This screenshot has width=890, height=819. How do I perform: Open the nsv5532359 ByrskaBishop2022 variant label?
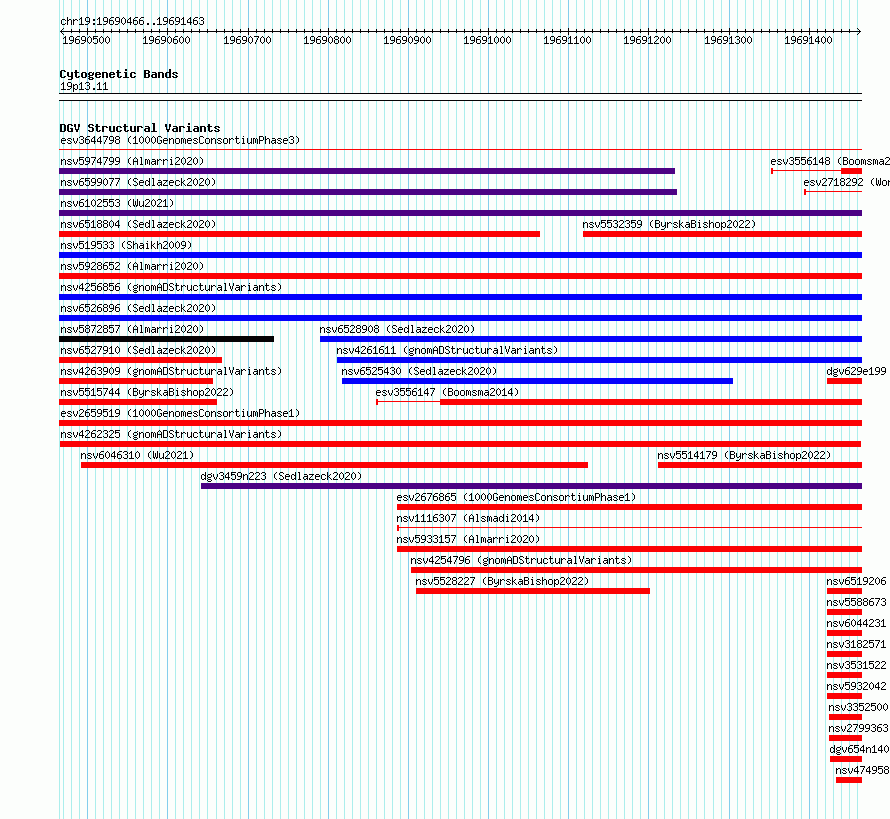click(x=669, y=224)
